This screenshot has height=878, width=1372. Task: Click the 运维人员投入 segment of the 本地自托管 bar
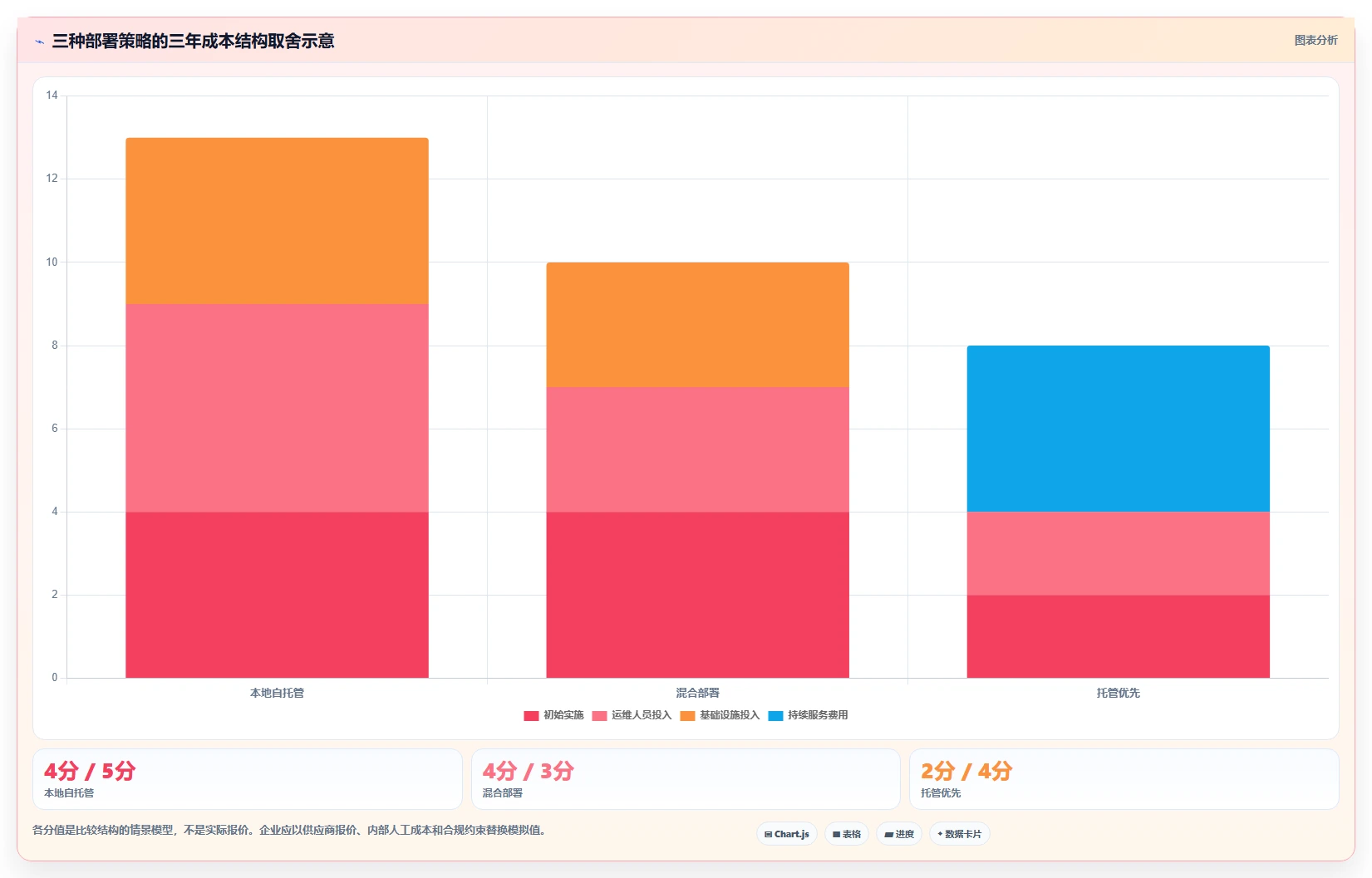click(277, 408)
